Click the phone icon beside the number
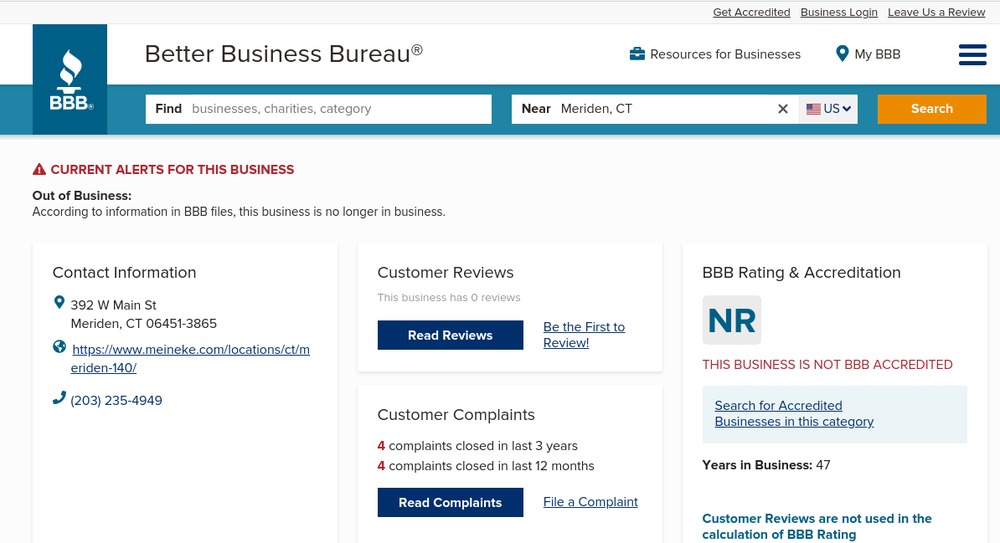The height and width of the screenshot is (543, 1000). tap(59, 399)
